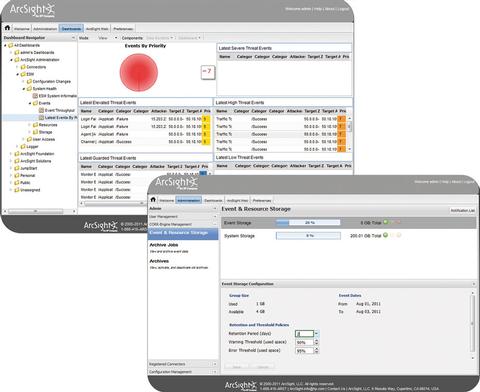Click the Warning Threshold 90% field
The width and height of the screenshot is (480, 392).
coord(305,342)
